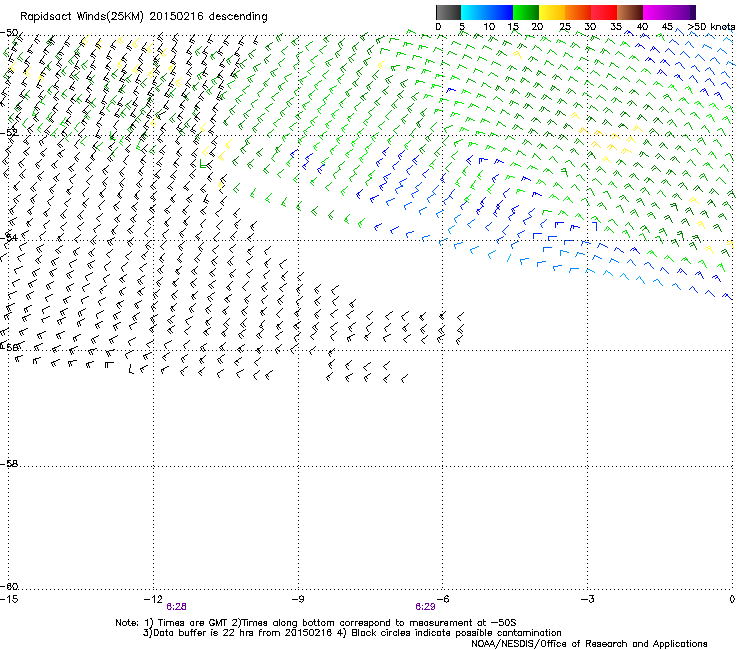The image size is (740, 650).
Task: Click the legend tick label '10'
Action: [x=489, y=27]
